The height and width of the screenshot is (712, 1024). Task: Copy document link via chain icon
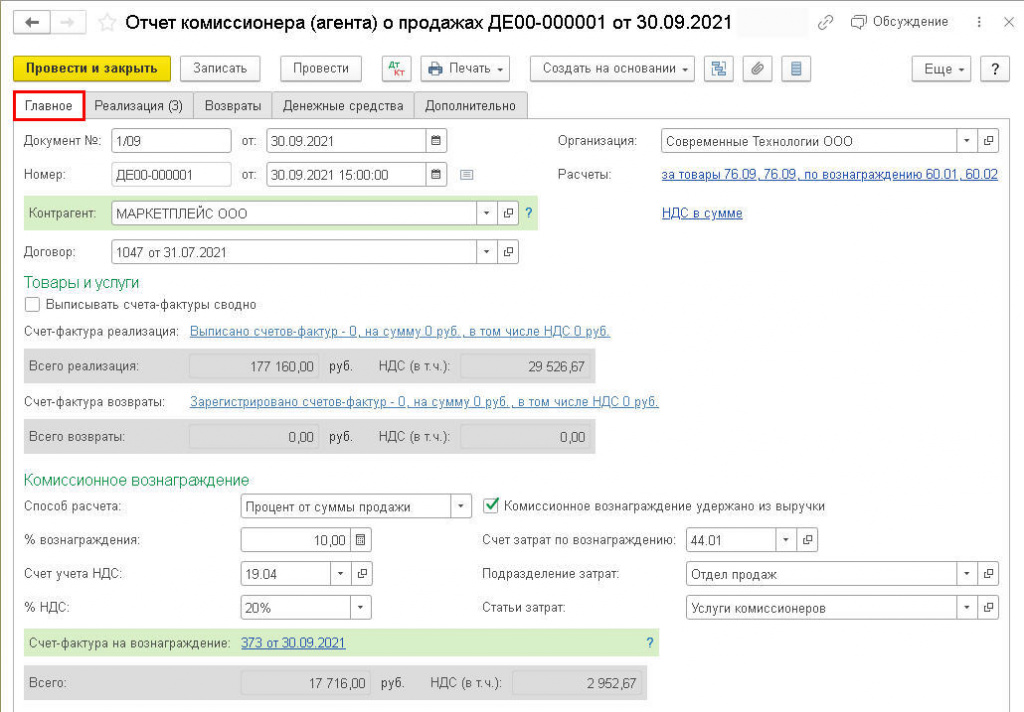click(825, 22)
